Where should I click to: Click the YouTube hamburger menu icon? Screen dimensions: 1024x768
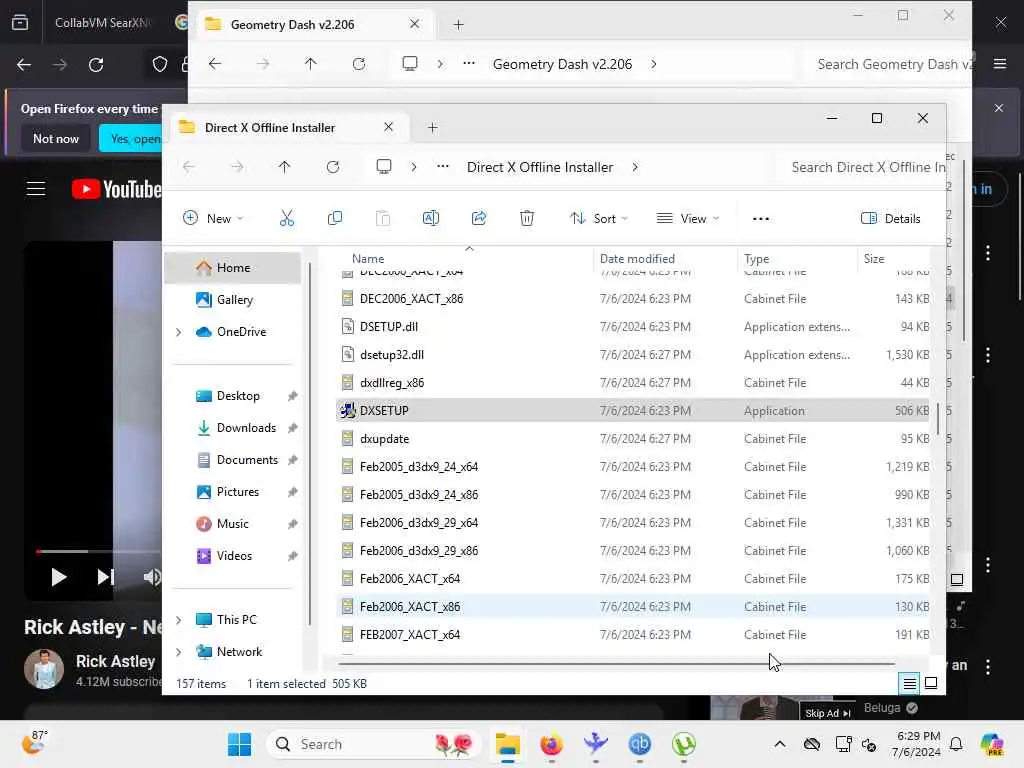[x=36, y=189]
